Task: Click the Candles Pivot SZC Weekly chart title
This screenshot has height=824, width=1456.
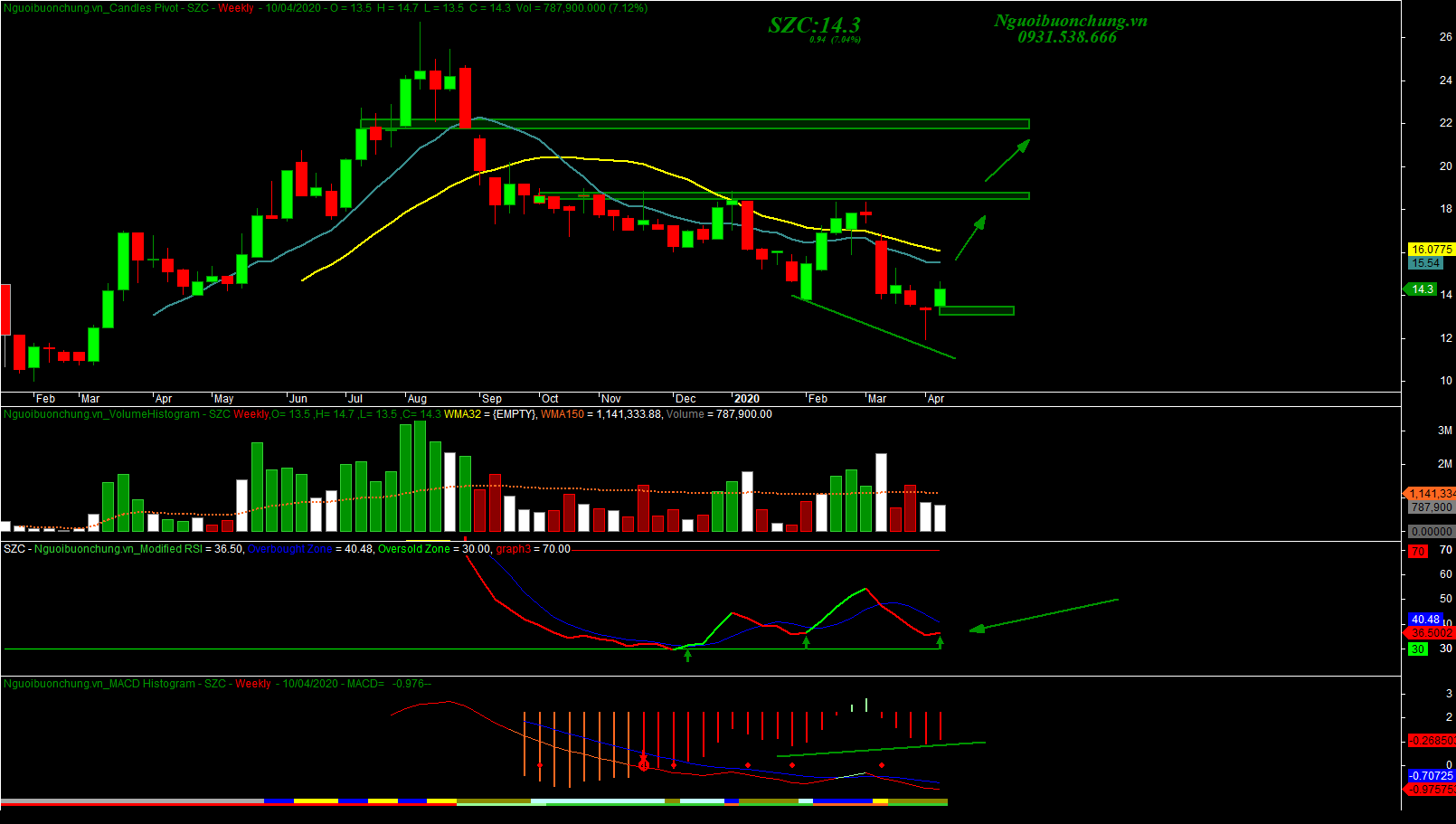Action: pyautogui.click(x=326, y=8)
